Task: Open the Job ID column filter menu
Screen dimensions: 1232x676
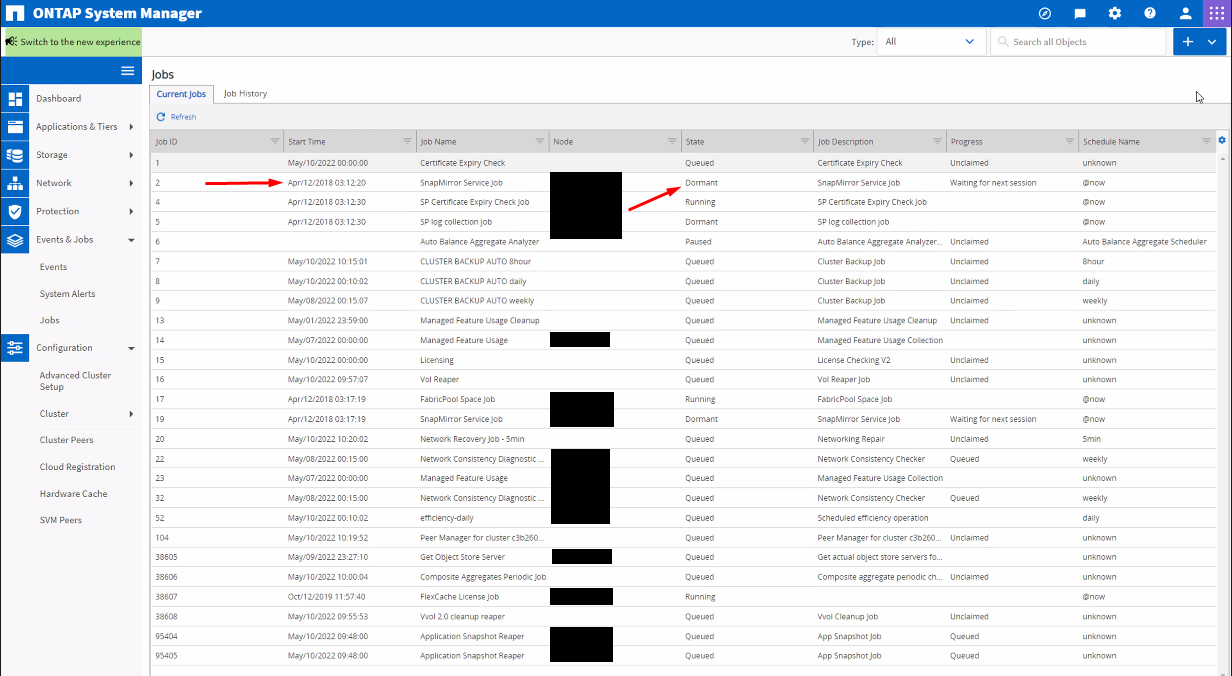Action: tap(275, 142)
